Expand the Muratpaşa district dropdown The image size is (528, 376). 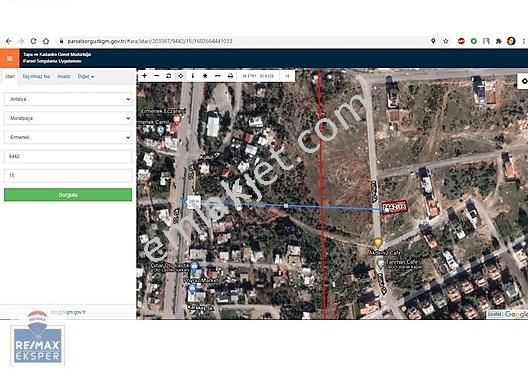(x=68, y=118)
